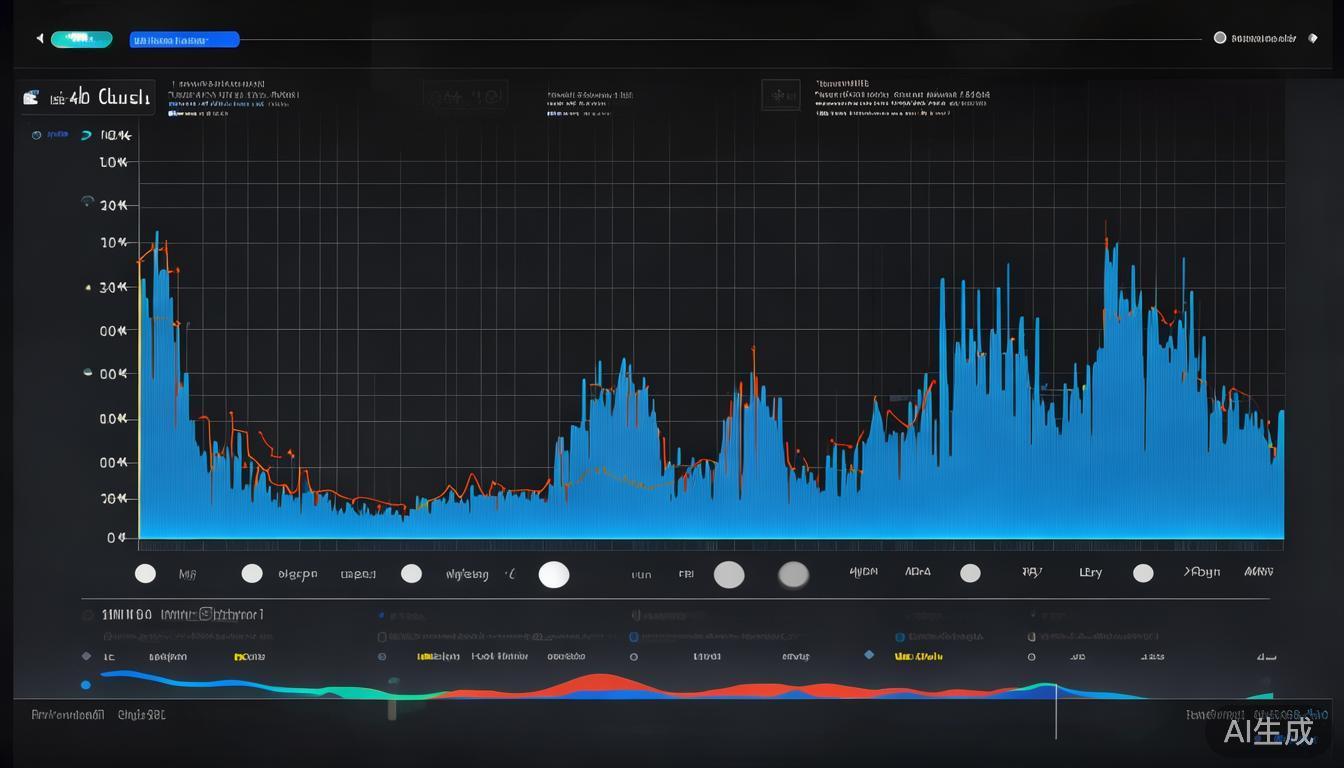The width and height of the screenshot is (1344, 768).
Task: Toggle the teal pill switch beside the back arrow
Action: (x=81, y=39)
